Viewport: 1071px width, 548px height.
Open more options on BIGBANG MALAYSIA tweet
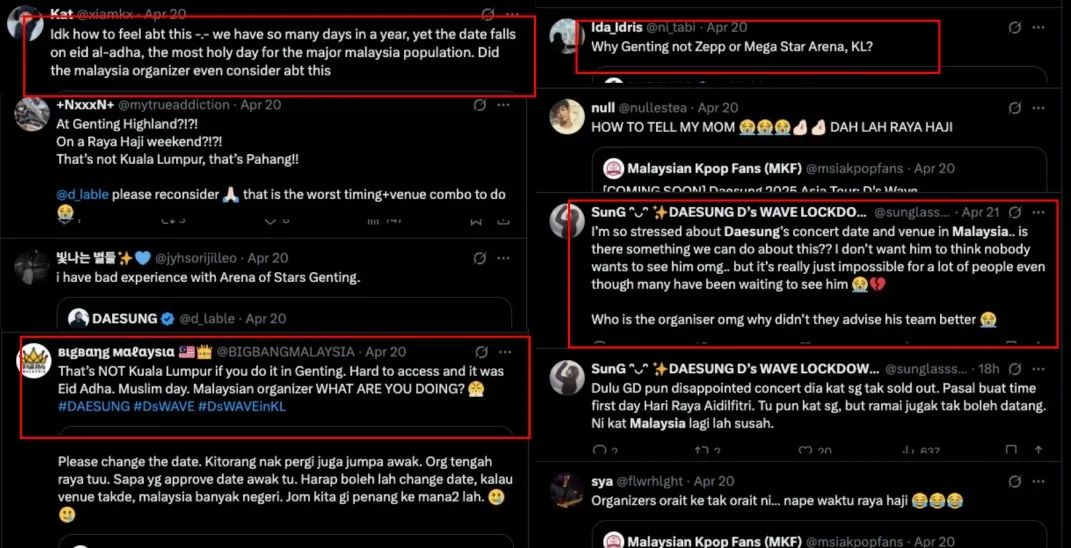click(x=507, y=352)
